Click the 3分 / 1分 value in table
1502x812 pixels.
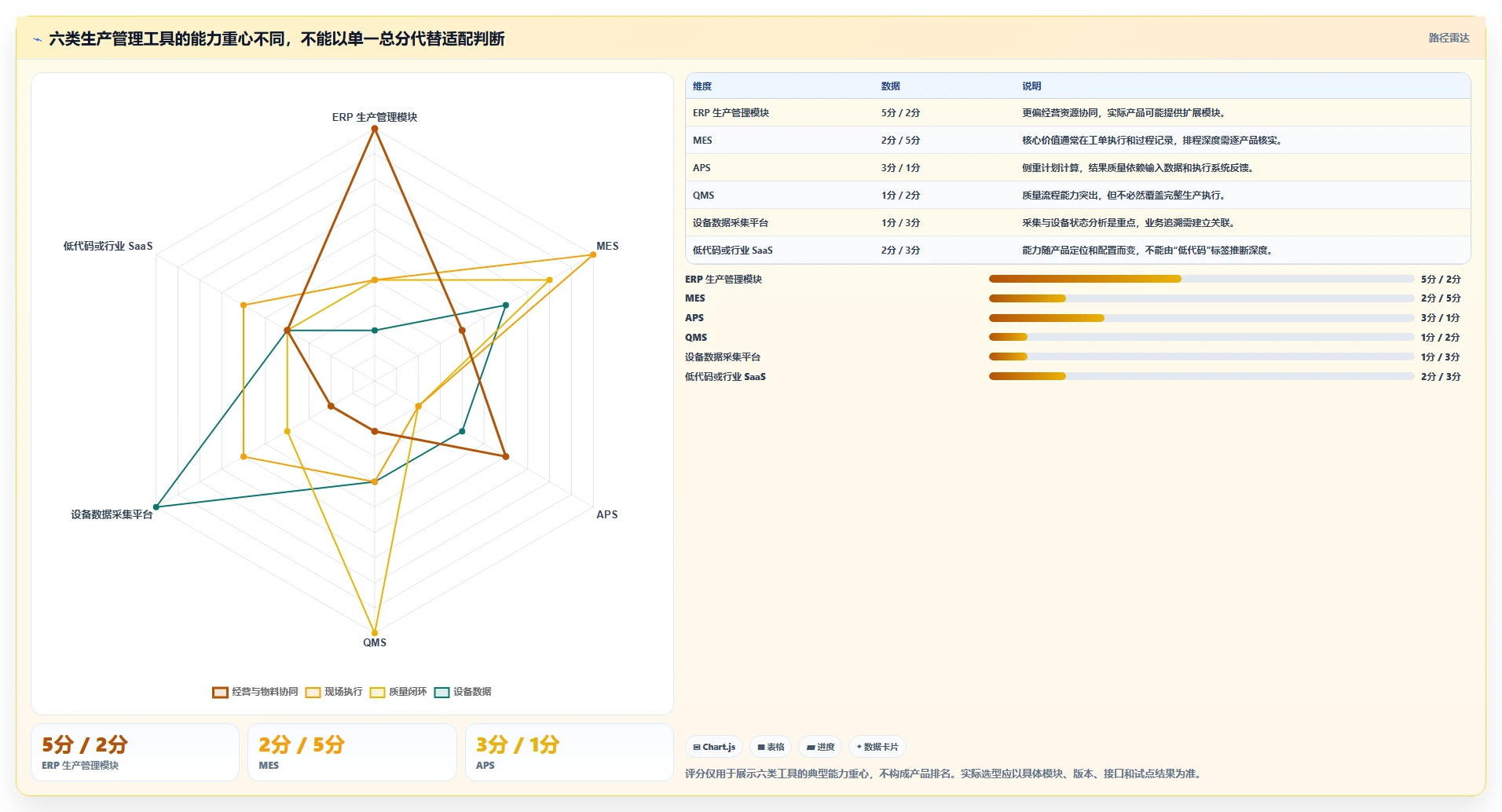click(900, 168)
